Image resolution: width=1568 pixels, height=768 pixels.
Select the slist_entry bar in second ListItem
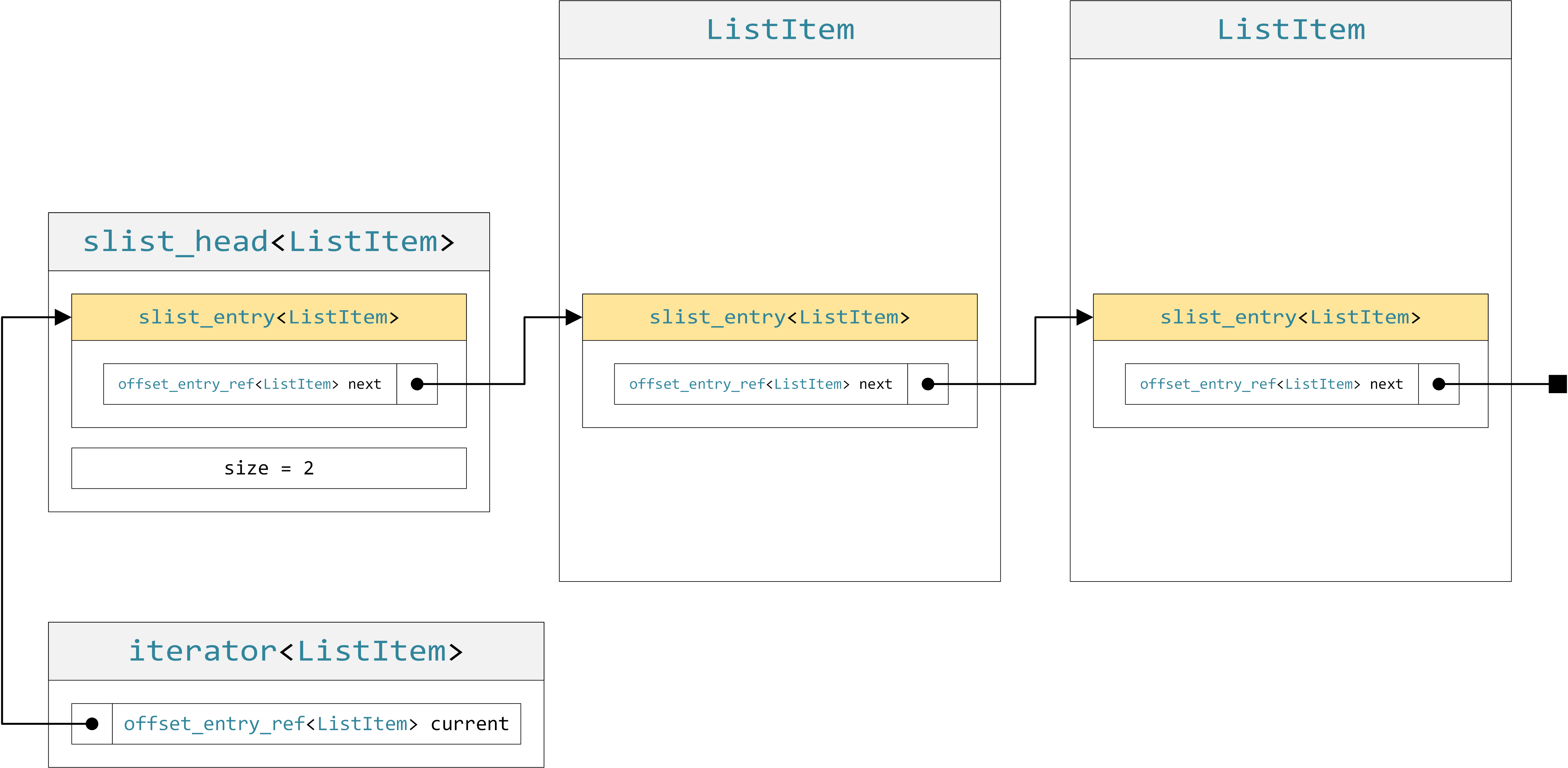coord(1290,317)
